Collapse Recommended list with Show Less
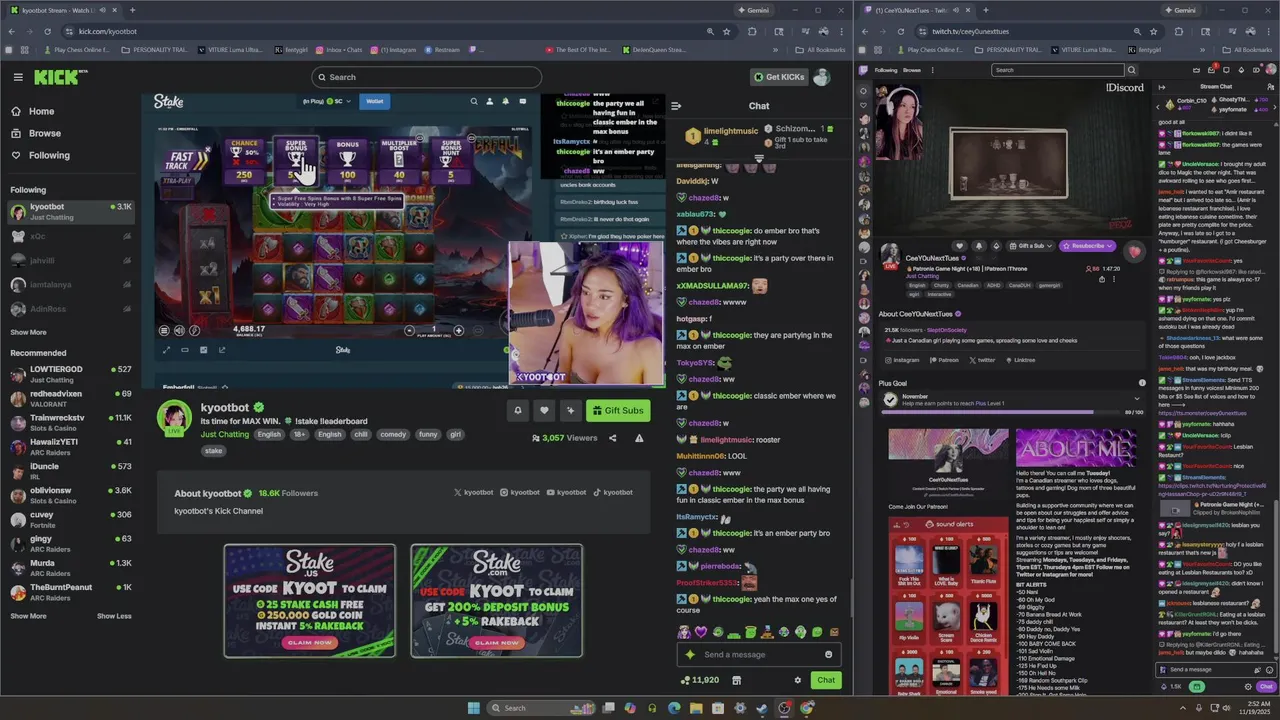The width and height of the screenshot is (1280, 720). (114, 616)
